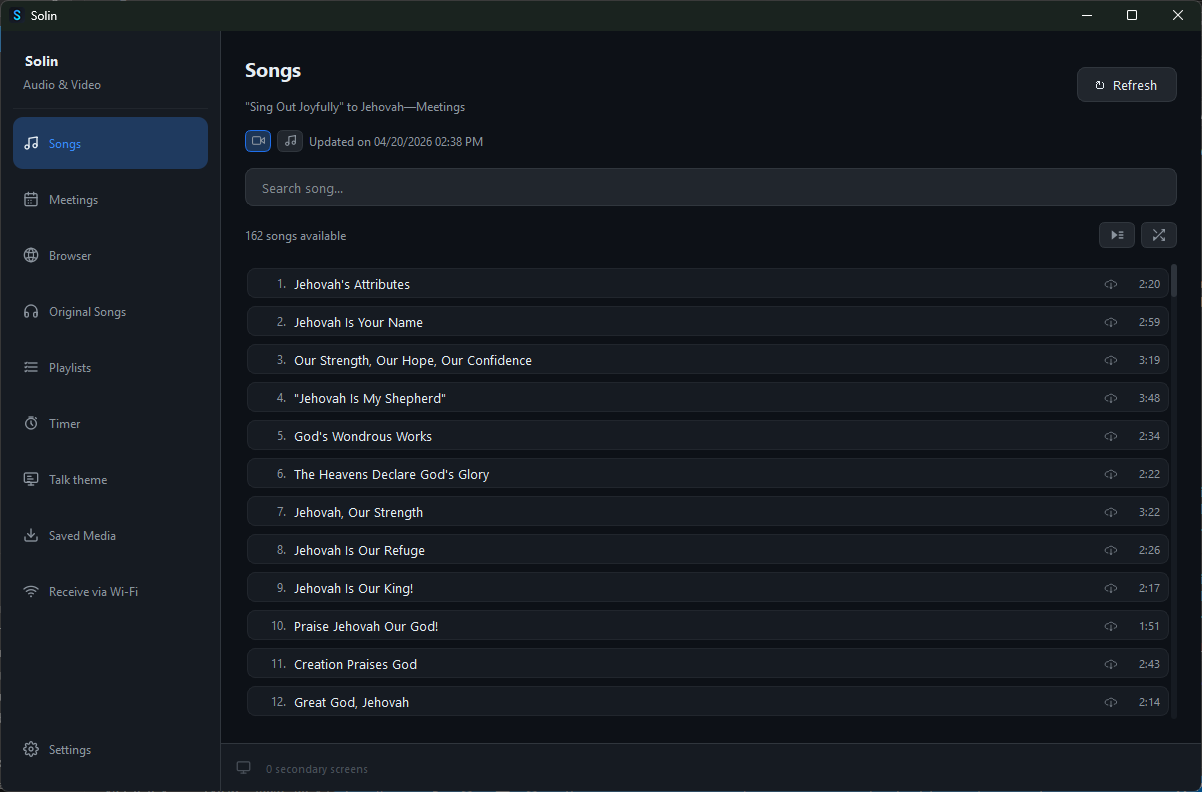Image resolution: width=1202 pixels, height=792 pixels.
Task: Download Creation Praises God via cloud icon
Action: click(x=1111, y=664)
